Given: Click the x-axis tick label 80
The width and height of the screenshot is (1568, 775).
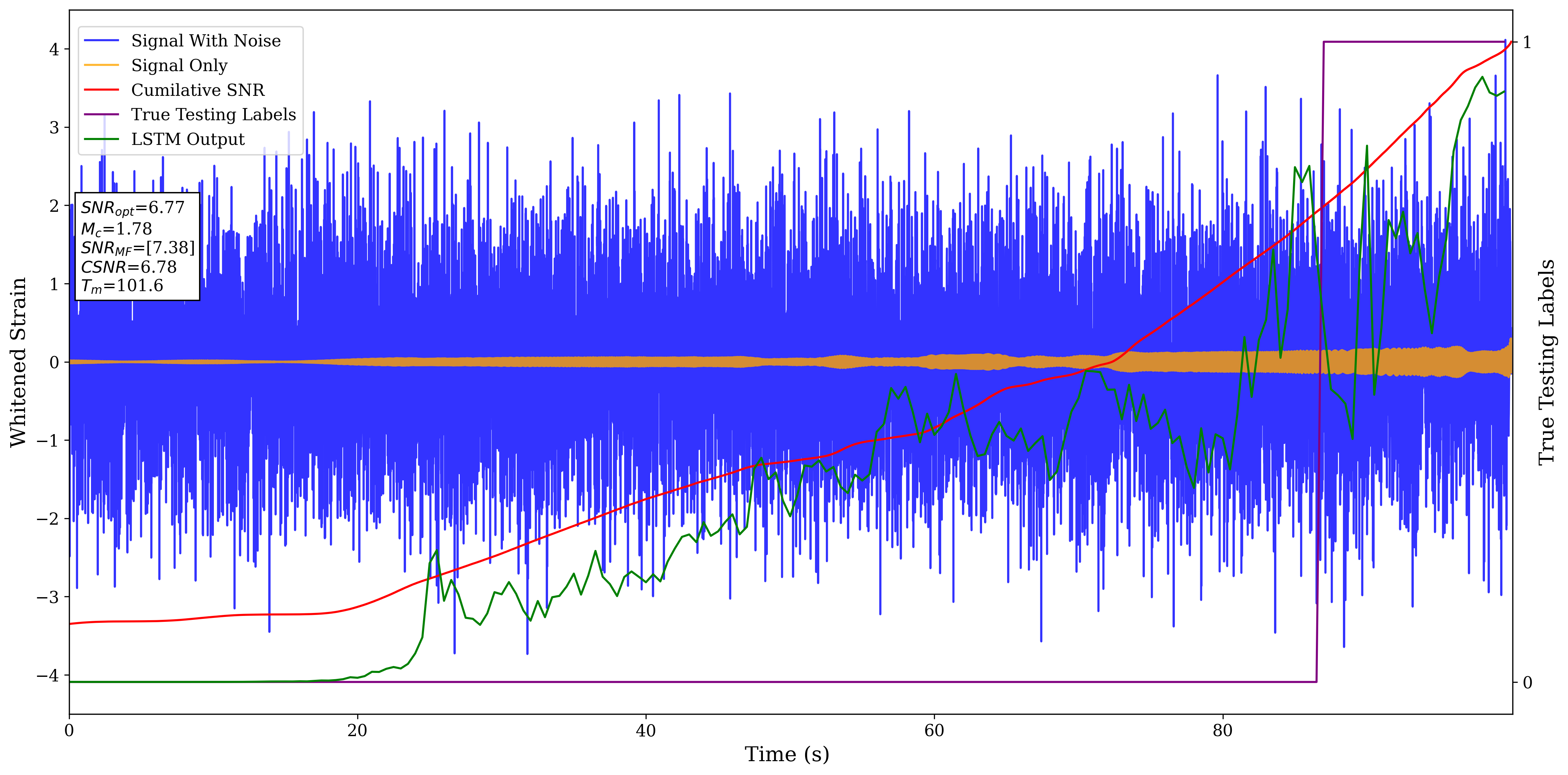Looking at the screenshot, I should pyautogui.click(x=1222, y=731).
